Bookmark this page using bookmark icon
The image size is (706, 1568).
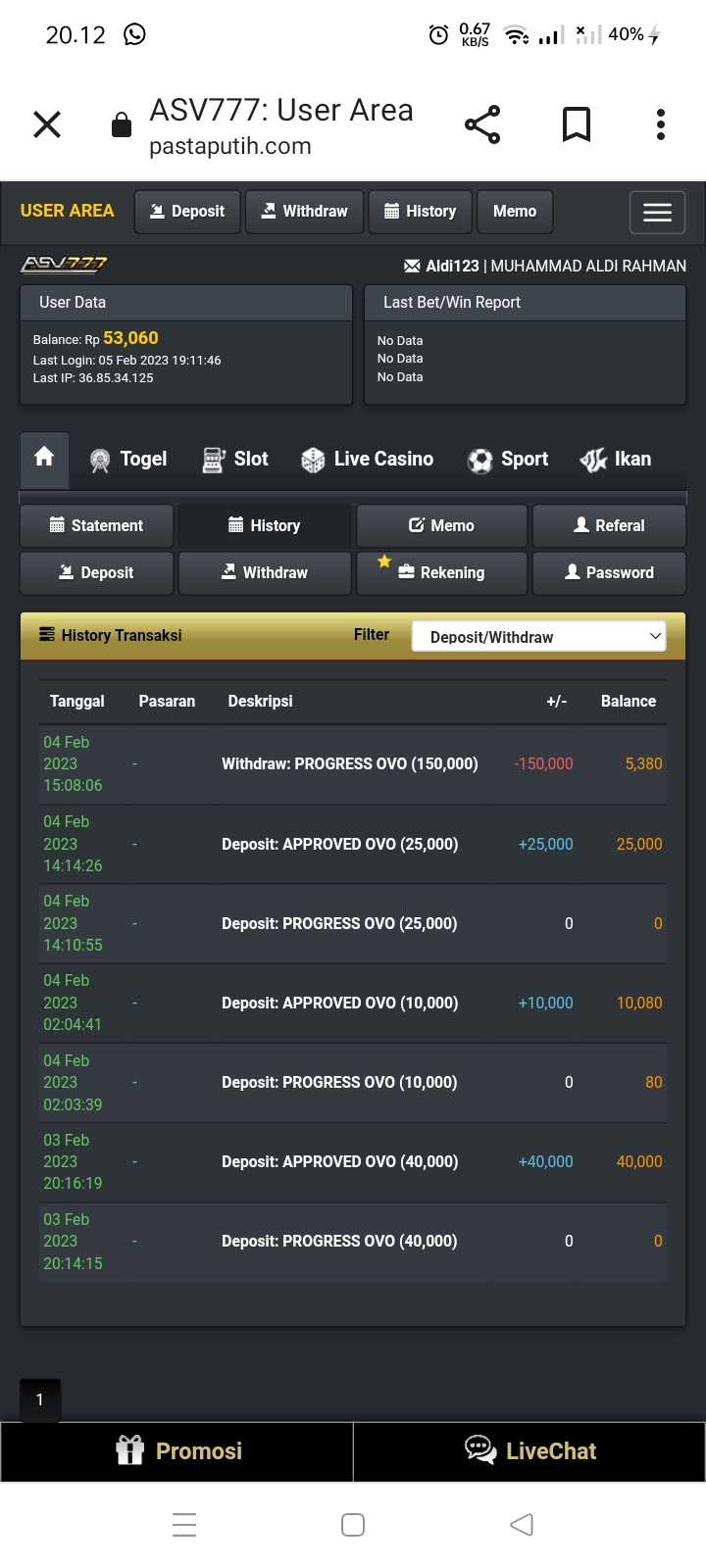coord(576,124)
